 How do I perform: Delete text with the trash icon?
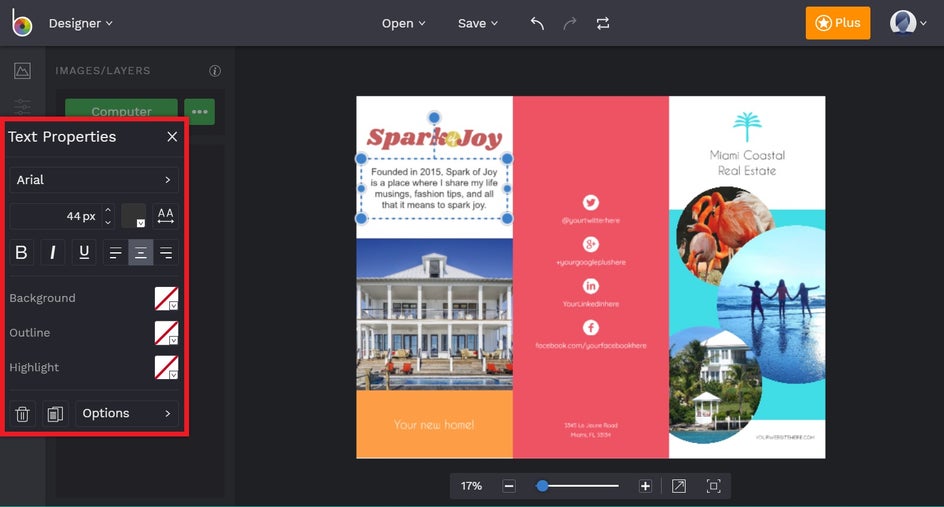[23, 413]
